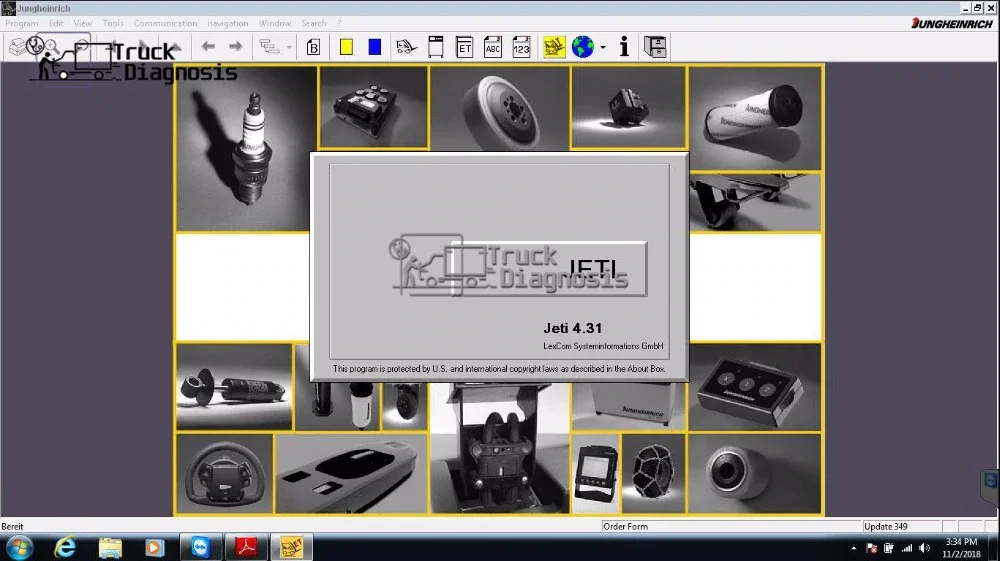Click the Jeti 4.31 version text
The height and width of the screenshot is (561, 1000).
573,328
